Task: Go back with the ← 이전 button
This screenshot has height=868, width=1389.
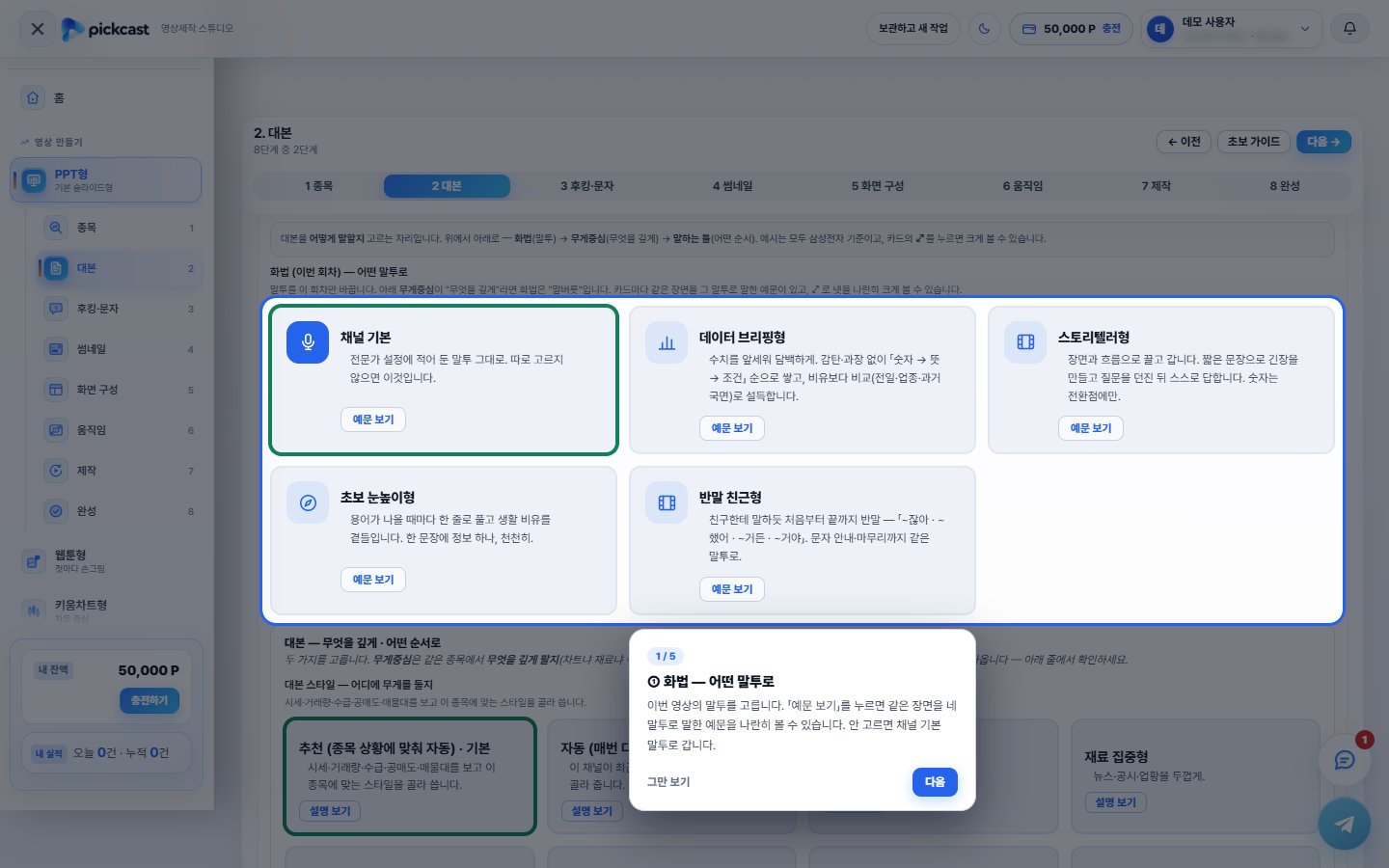Action: (1184, 142)
